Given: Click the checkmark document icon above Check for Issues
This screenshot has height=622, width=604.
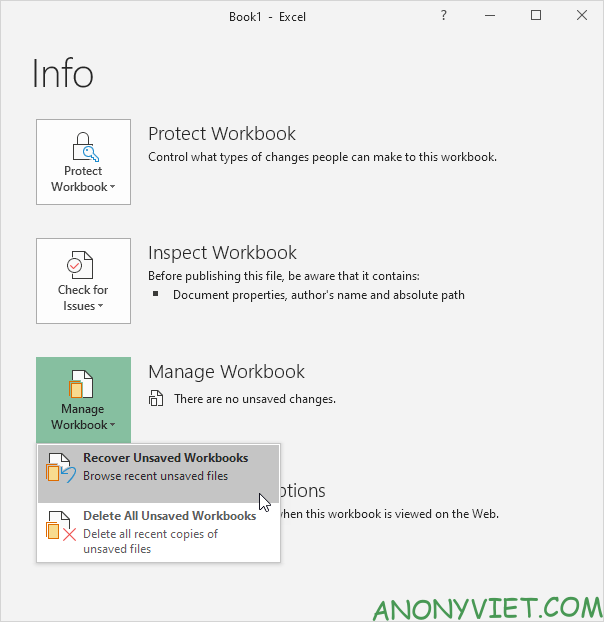Looking at the screenshot, I should tap(83, 267).
